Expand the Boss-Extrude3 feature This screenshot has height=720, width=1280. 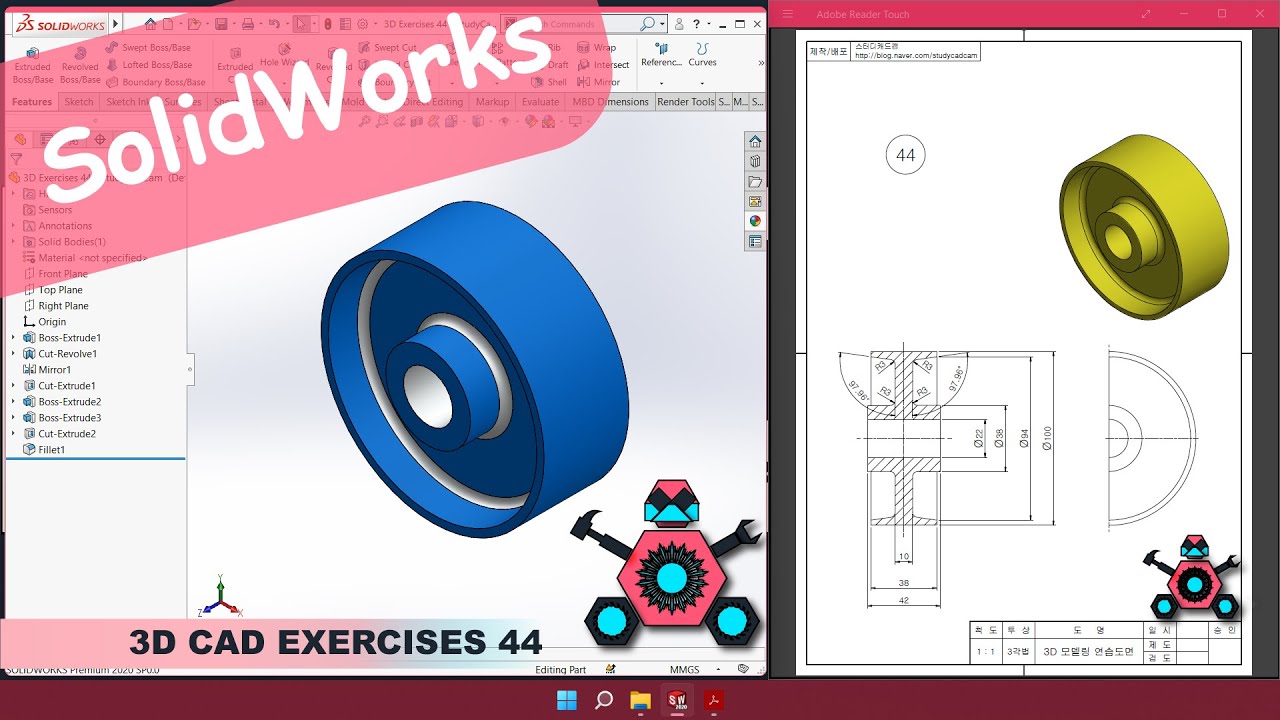pyautogui.click(x=13, y=418)
